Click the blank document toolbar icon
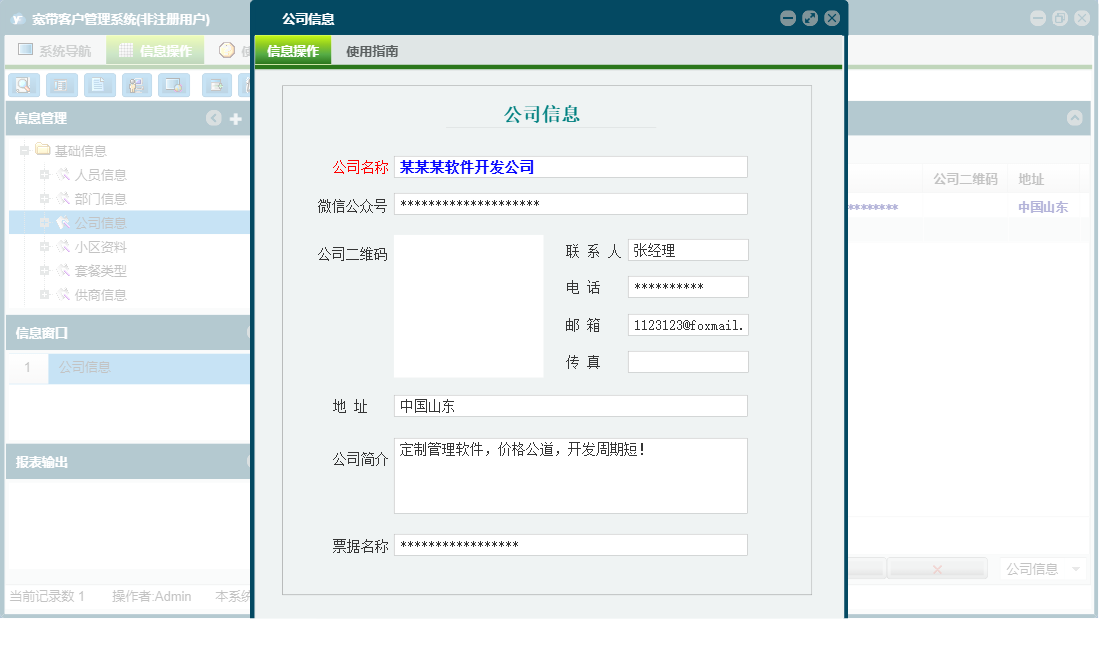Viewport: 1099px width, 665px height. [99, 85]
